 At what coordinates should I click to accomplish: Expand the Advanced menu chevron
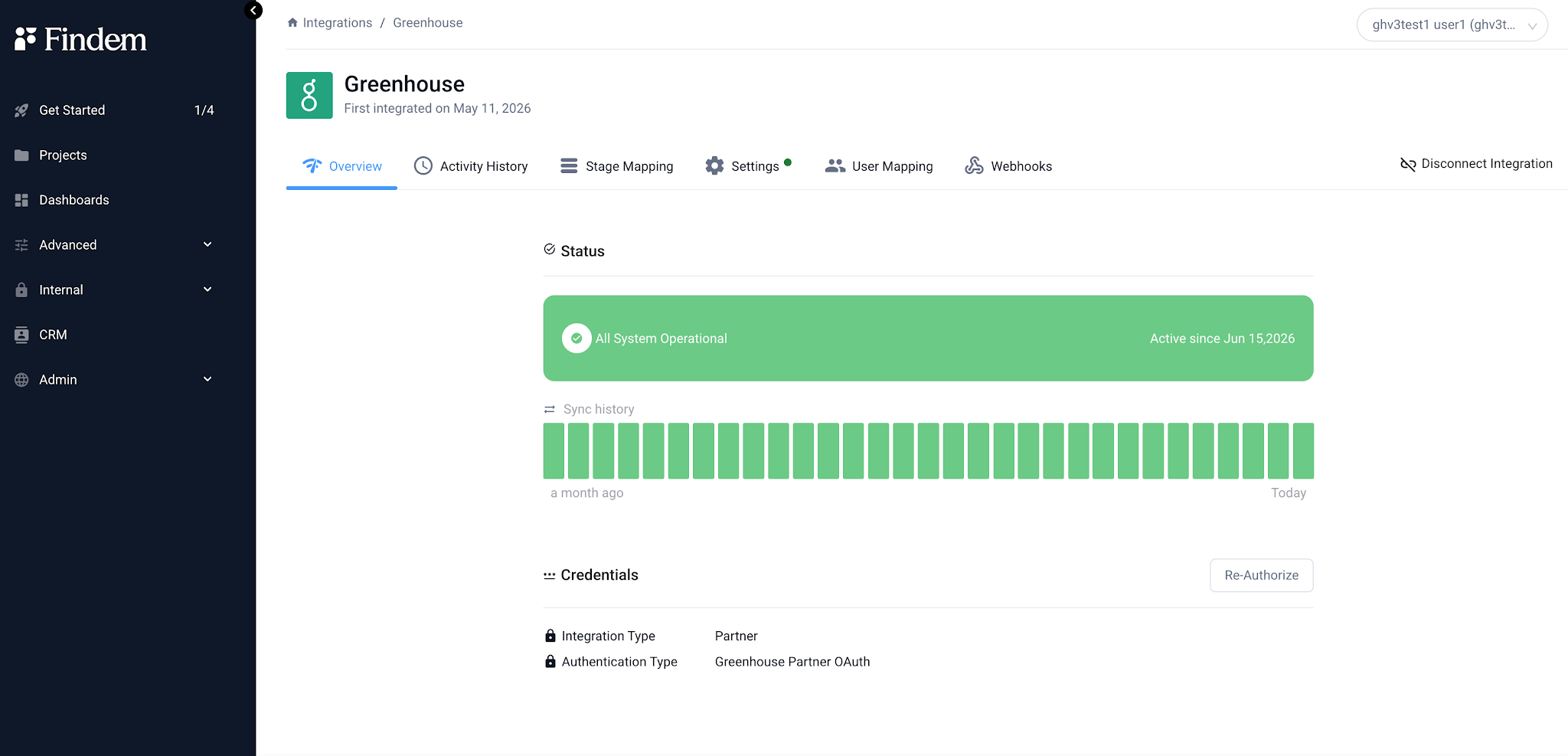pyautogui.click(x=207, y=244)
